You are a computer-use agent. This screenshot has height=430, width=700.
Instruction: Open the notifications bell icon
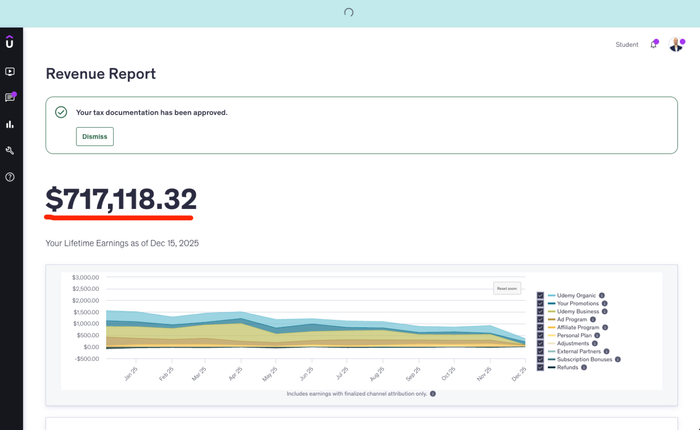tap(654, 45)
